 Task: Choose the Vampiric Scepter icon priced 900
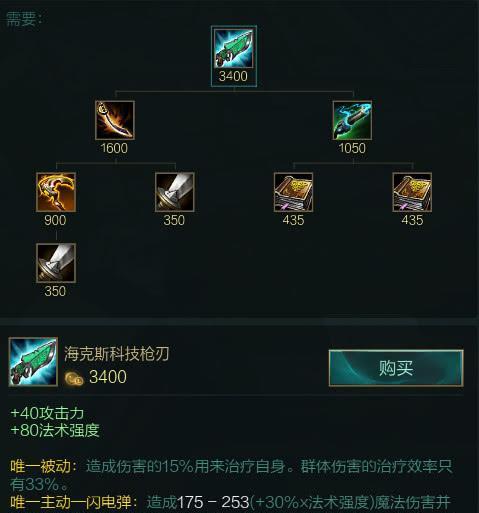56,192
